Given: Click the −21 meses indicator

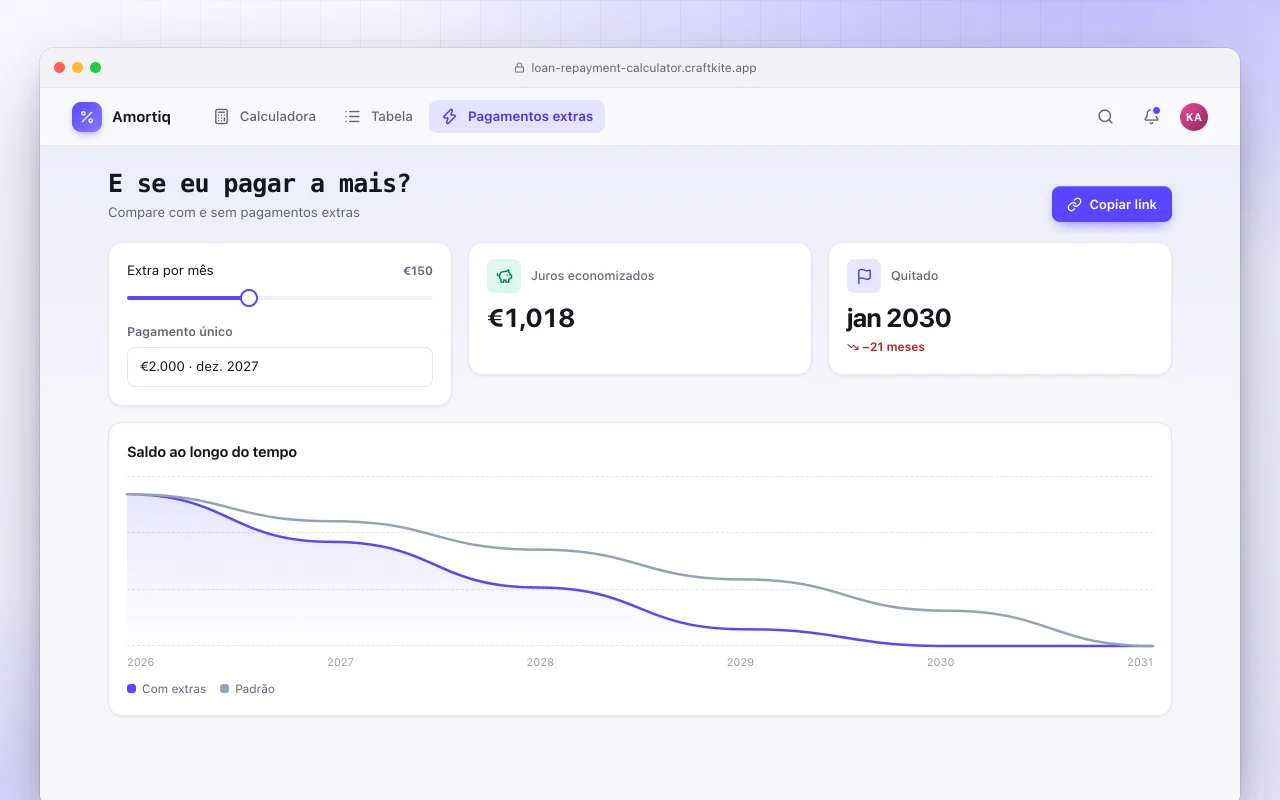Looking at the screenshot, I should [886, 347].
